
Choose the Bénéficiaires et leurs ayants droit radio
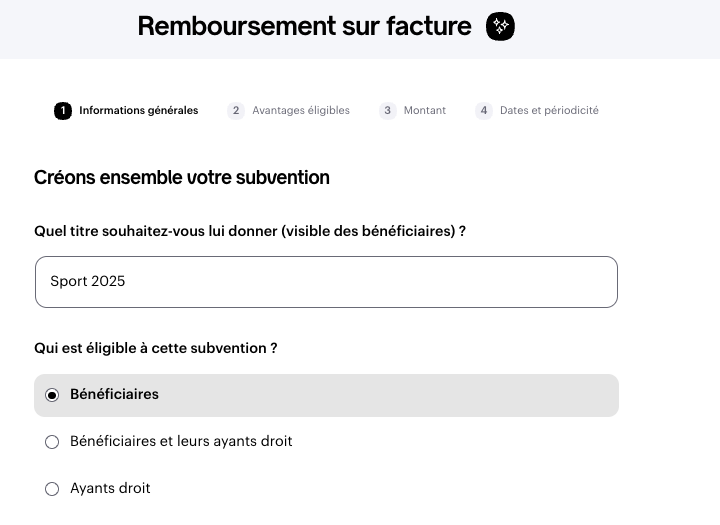(x=52, y=442)
